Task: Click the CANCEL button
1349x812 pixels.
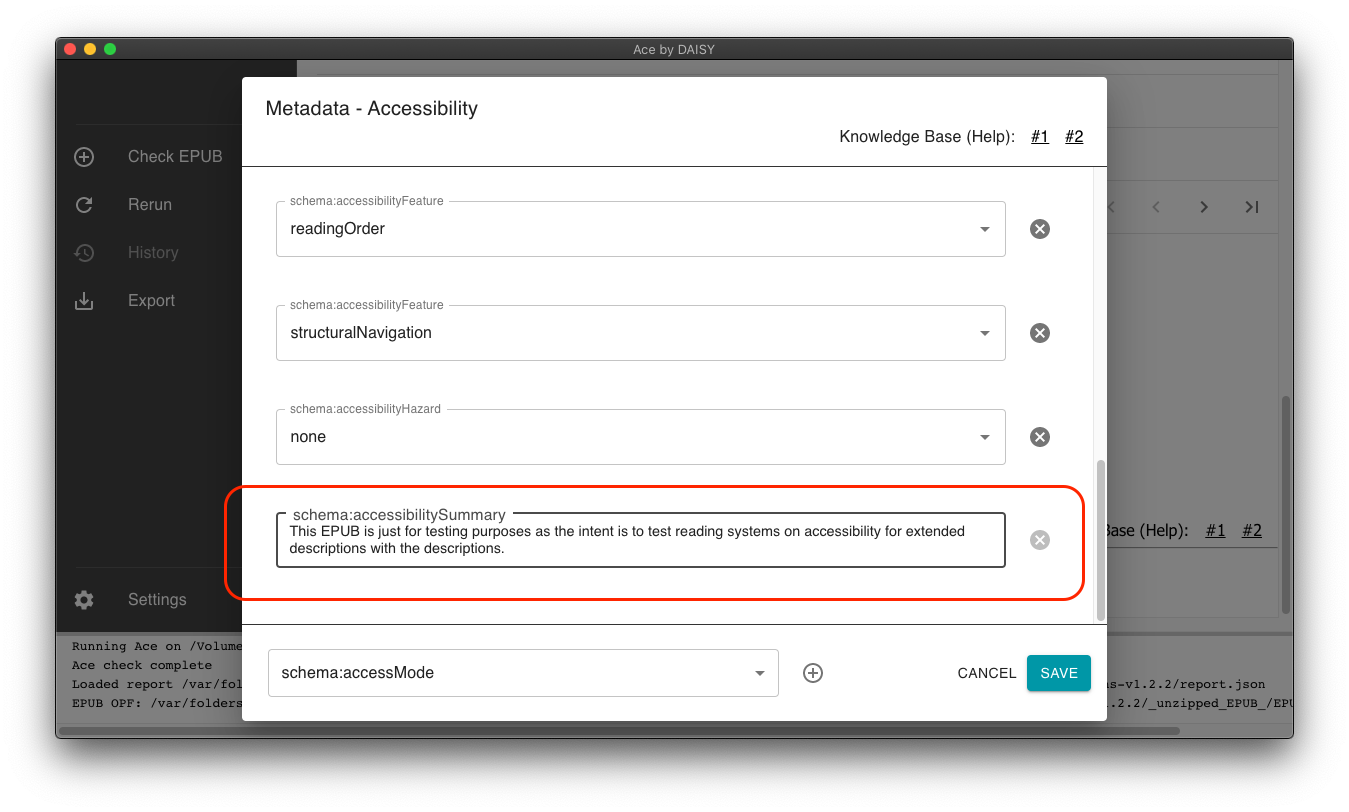Action: click(987, 673)
